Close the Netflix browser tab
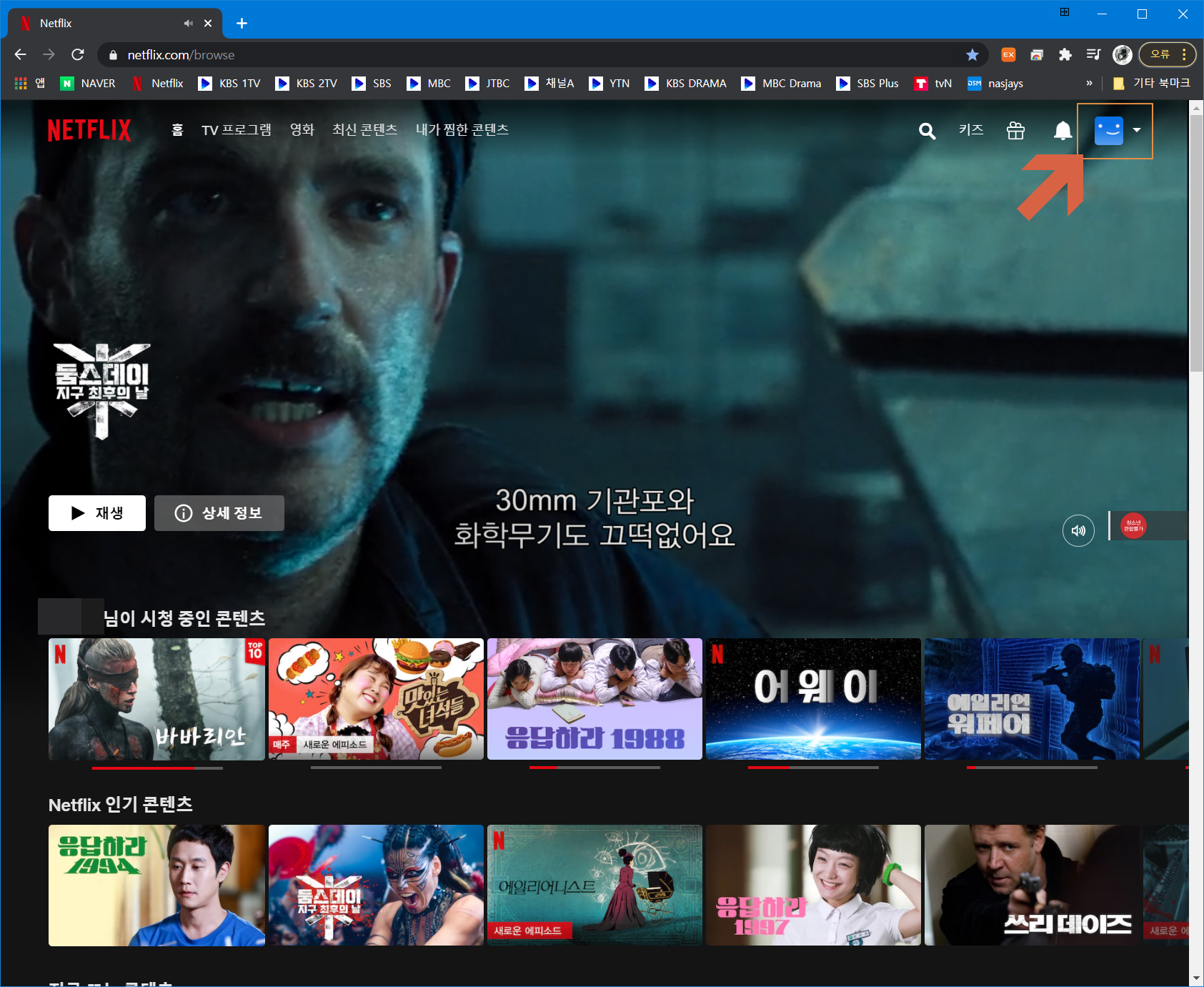This screenshot has height=987, width=1204. [208, 24]
